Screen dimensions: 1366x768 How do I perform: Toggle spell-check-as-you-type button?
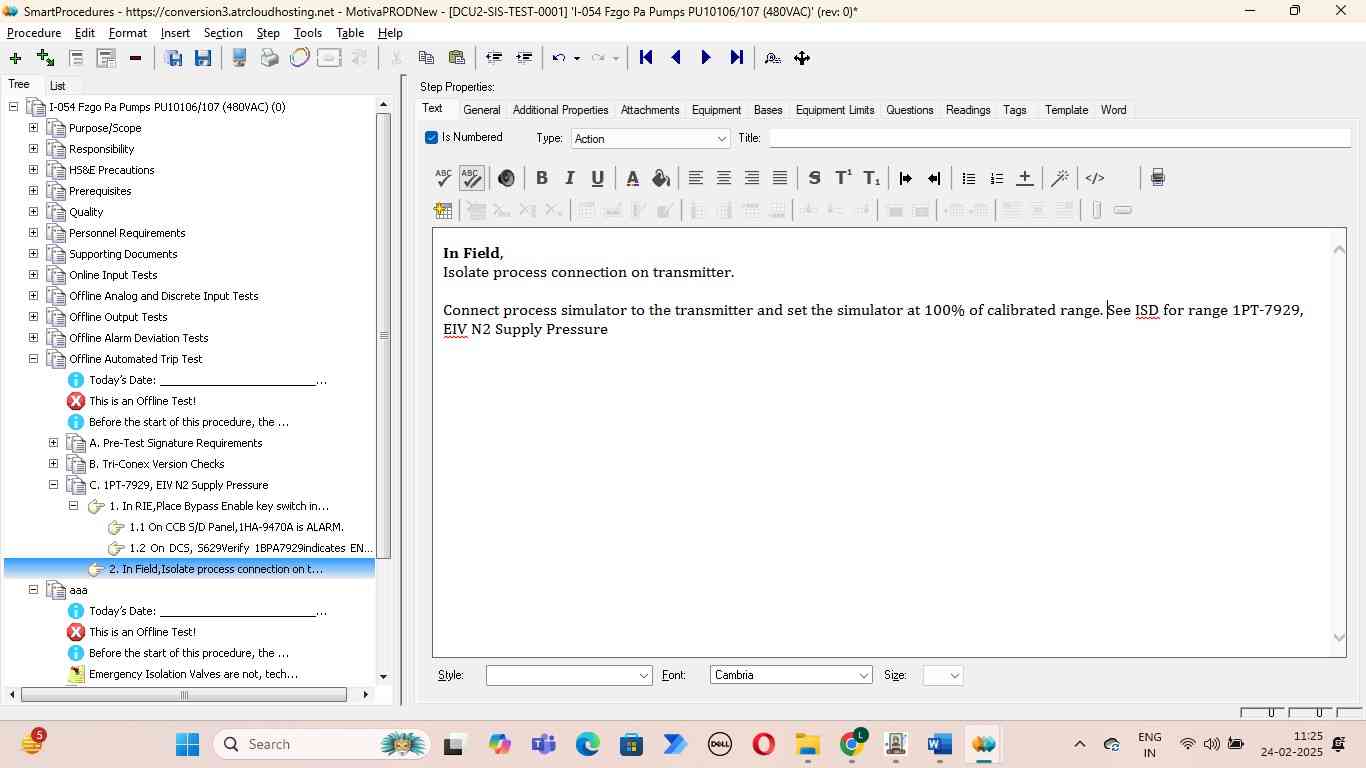(472, 178)
